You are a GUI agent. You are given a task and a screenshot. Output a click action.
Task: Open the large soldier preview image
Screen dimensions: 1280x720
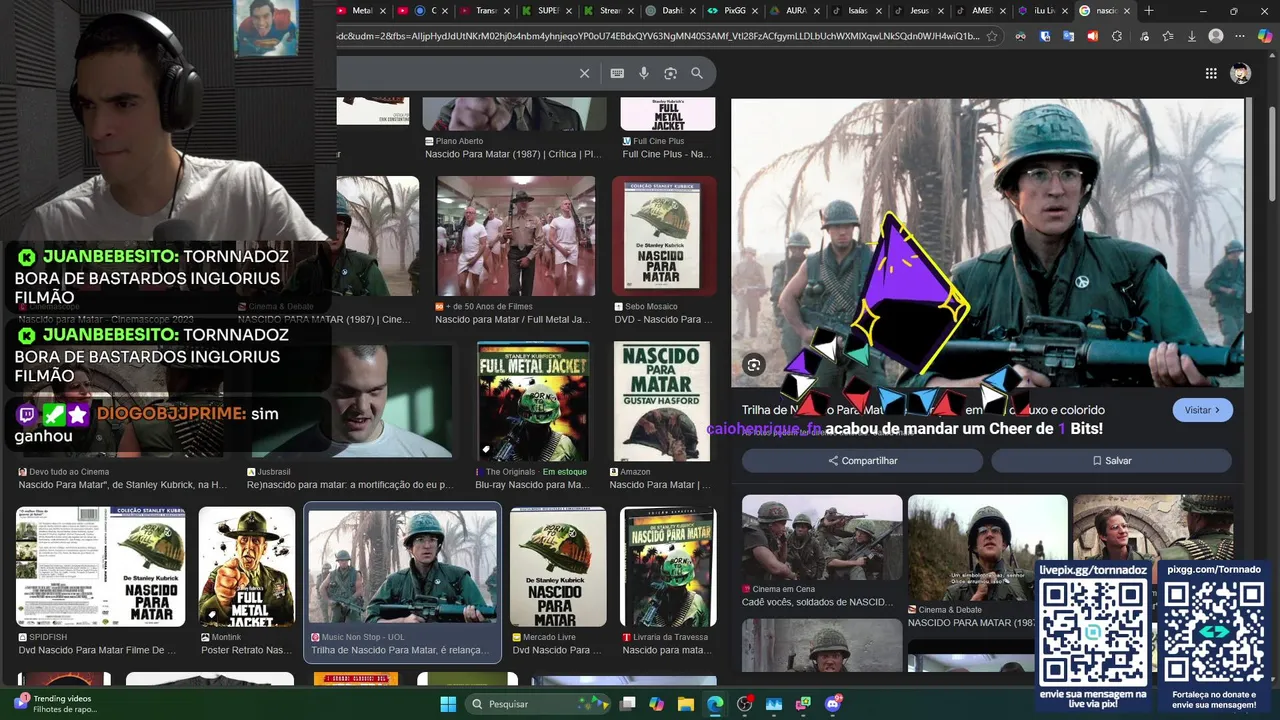click(987, 243)
